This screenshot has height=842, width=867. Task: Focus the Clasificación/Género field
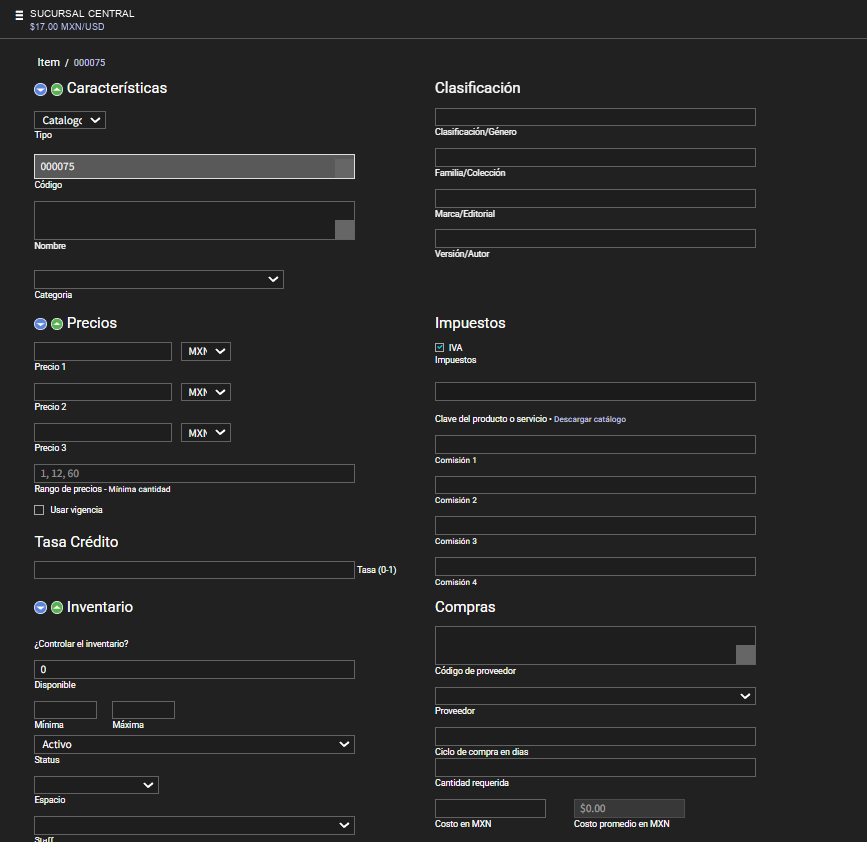coord(595,117)
